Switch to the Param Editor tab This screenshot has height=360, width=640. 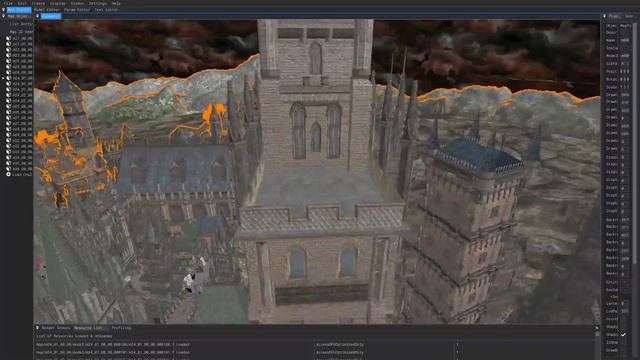pos(77,10)
